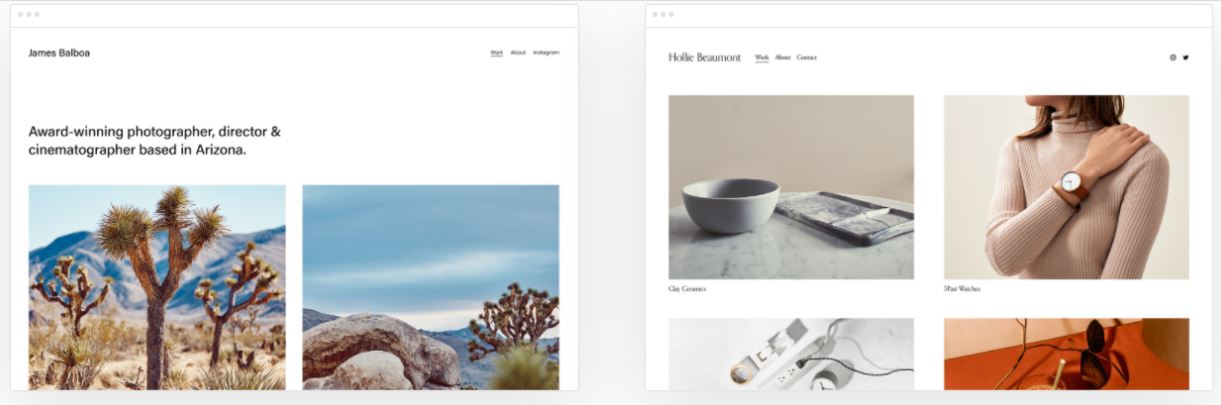1221x405 pixels.
Task: Select Work in James Balboa navigation
Action: (497, 52)
